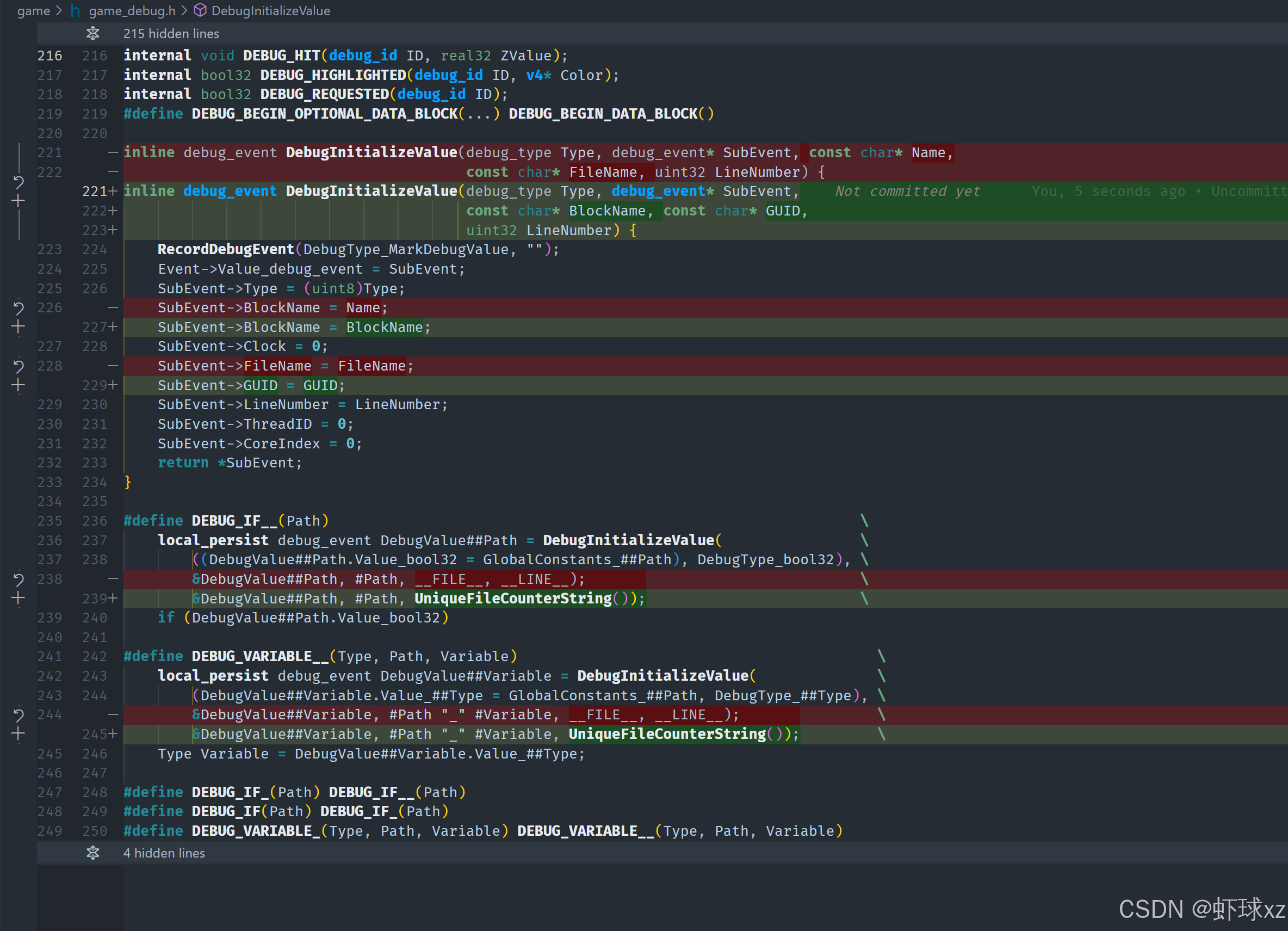
Task: Click the unfold icon beside 215 hidden lines
Action: (x=93, y=34)
